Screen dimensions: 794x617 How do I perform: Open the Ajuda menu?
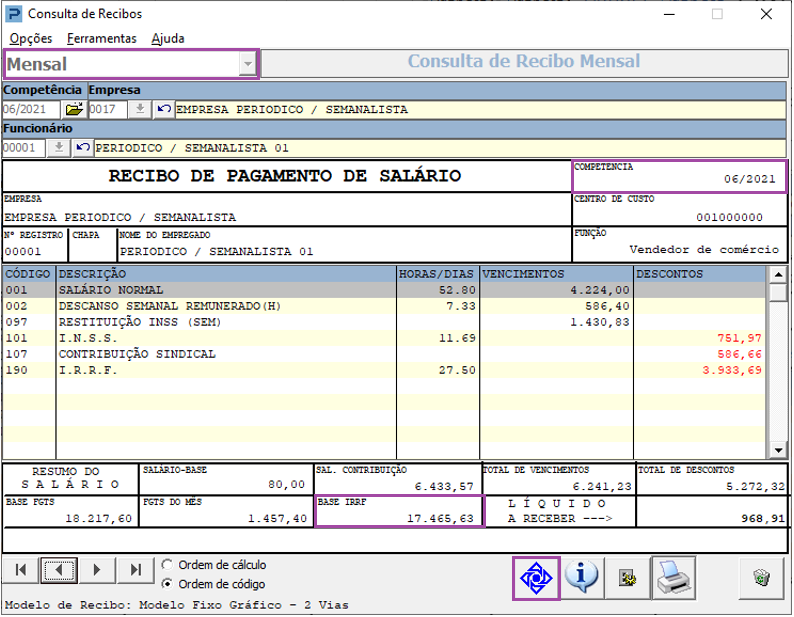pos(168,38)
